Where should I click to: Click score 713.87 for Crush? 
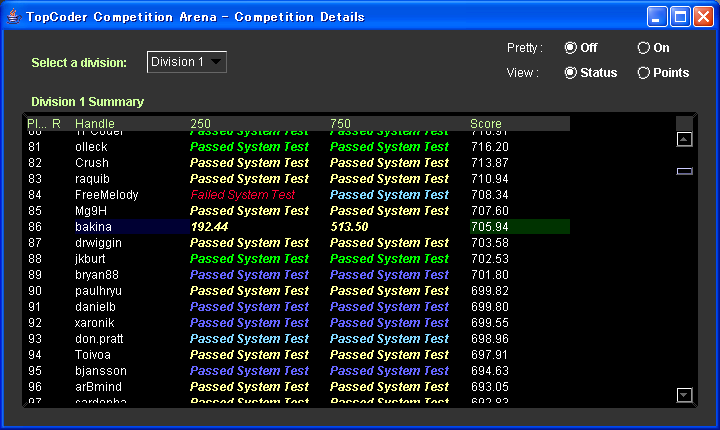(489, 163)
